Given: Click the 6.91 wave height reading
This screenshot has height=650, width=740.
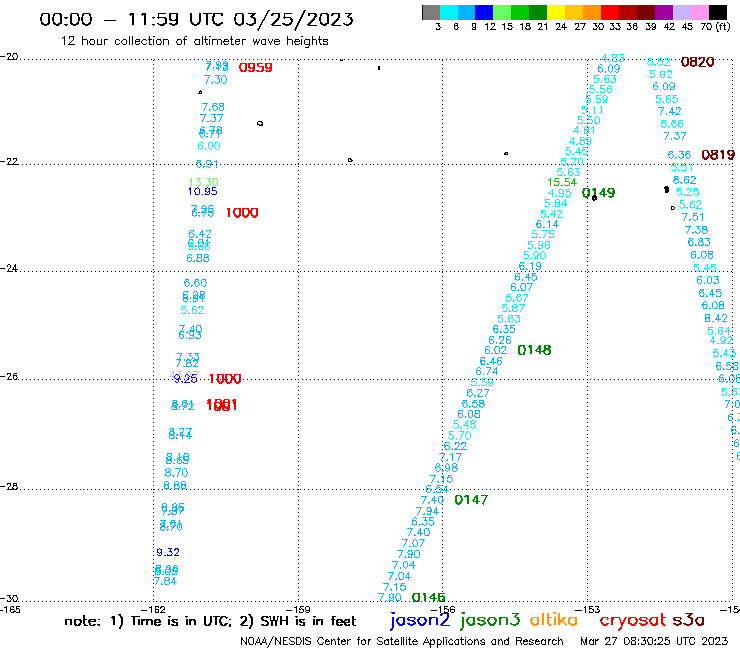Looking at the screenshot, I should tap(207, 164).
